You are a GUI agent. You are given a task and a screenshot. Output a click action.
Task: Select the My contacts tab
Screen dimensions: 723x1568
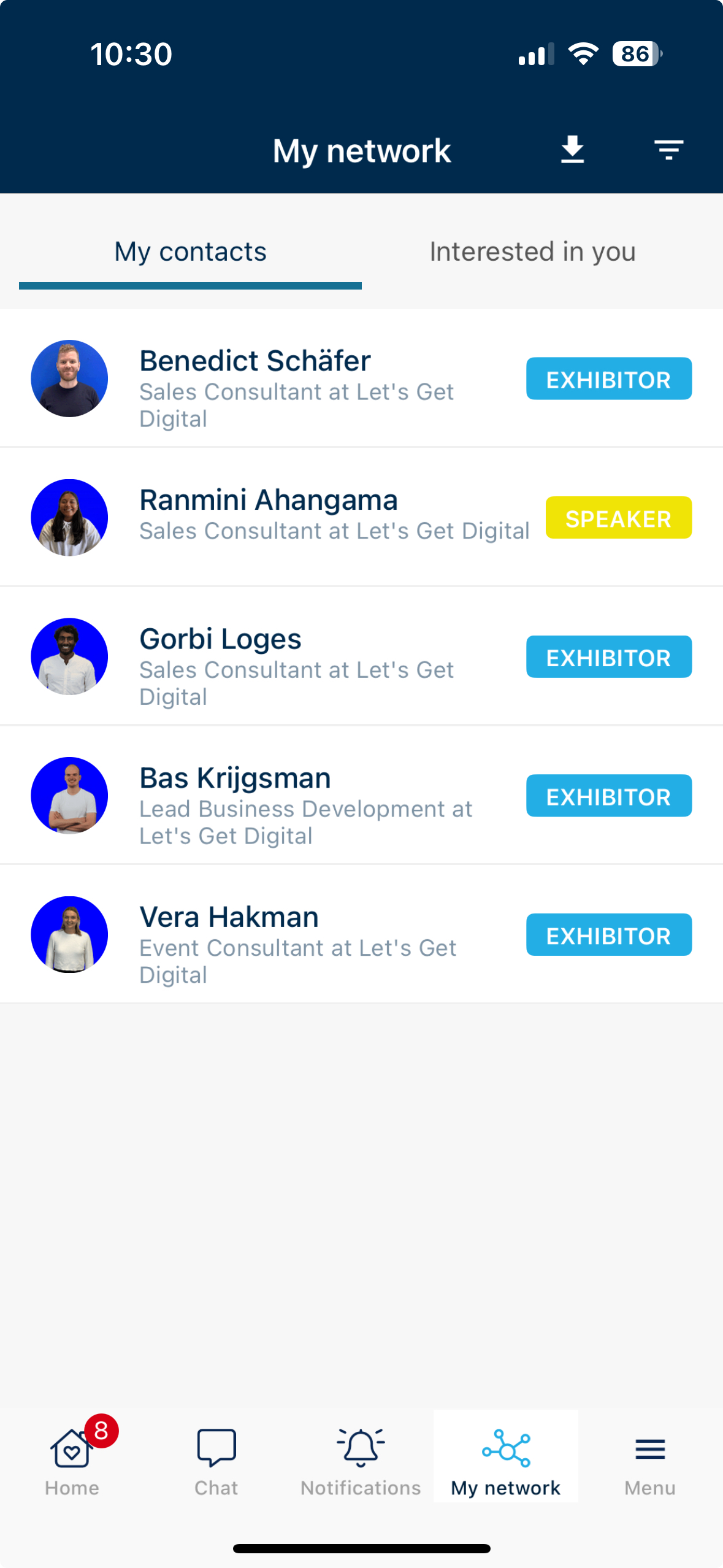190,252
